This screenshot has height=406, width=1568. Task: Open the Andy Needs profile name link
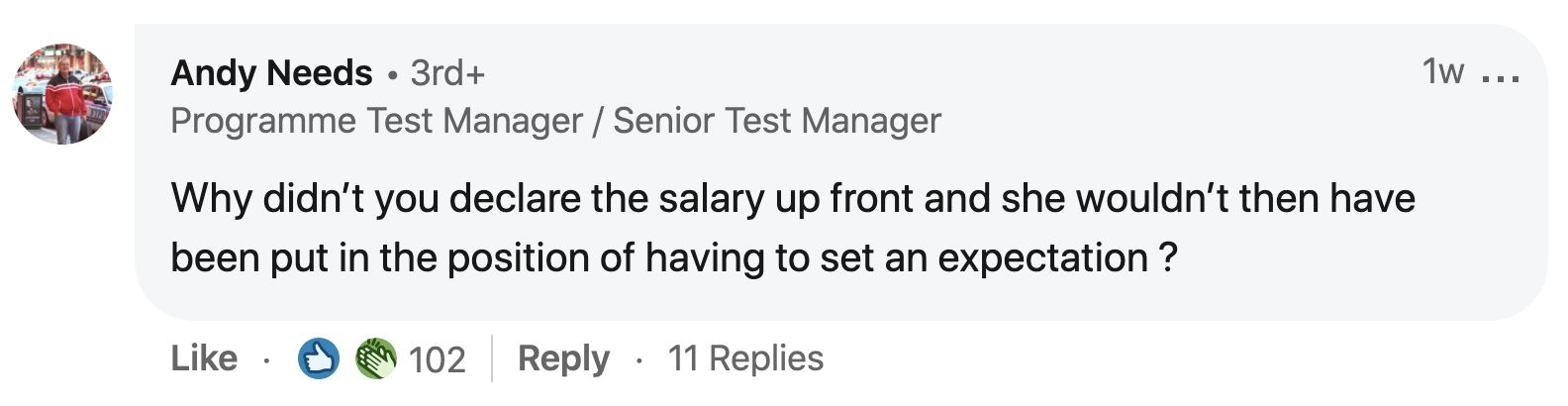pos(271,73)
